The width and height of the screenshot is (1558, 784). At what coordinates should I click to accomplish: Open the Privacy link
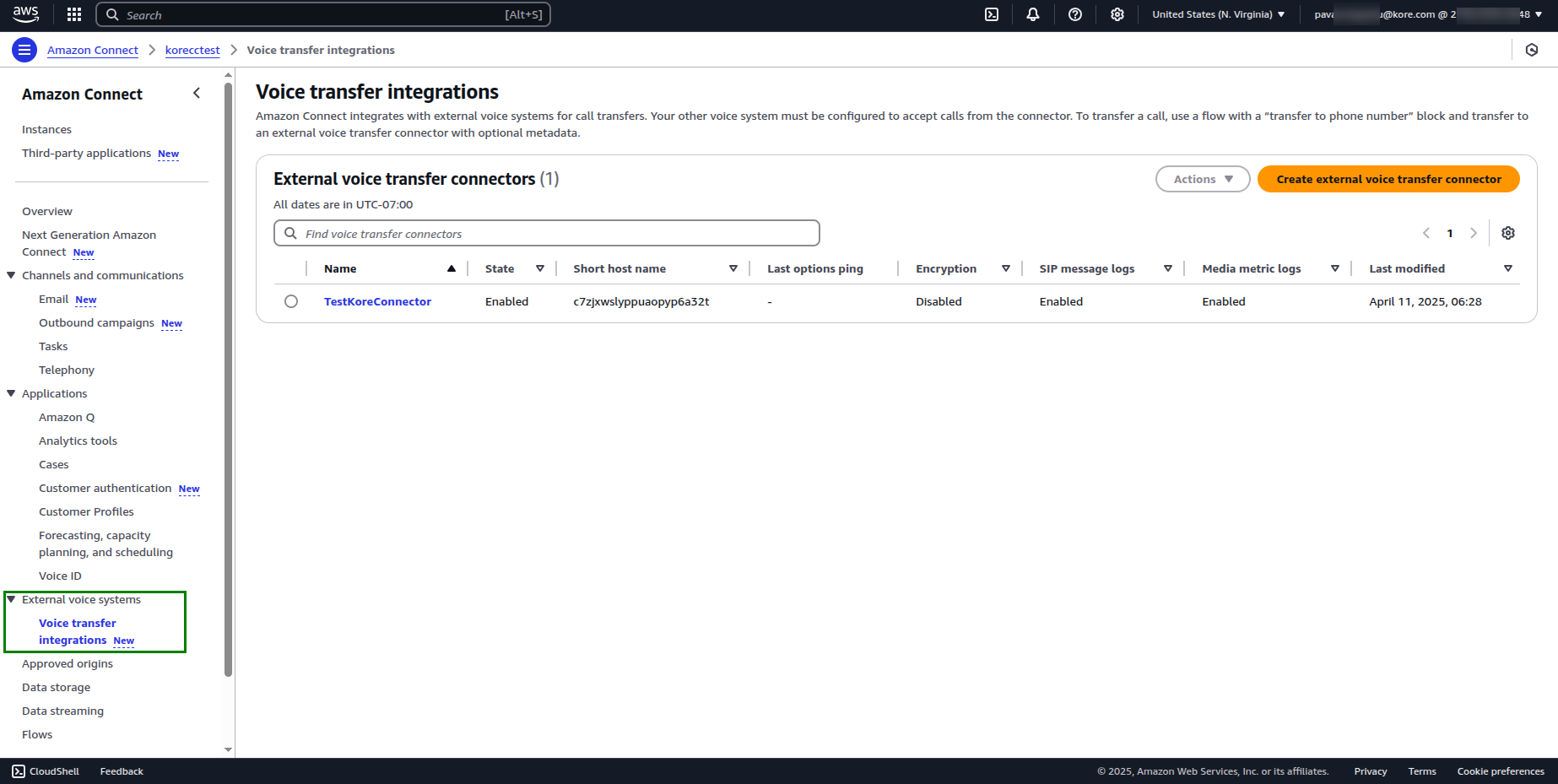(x=1371, y=771)
